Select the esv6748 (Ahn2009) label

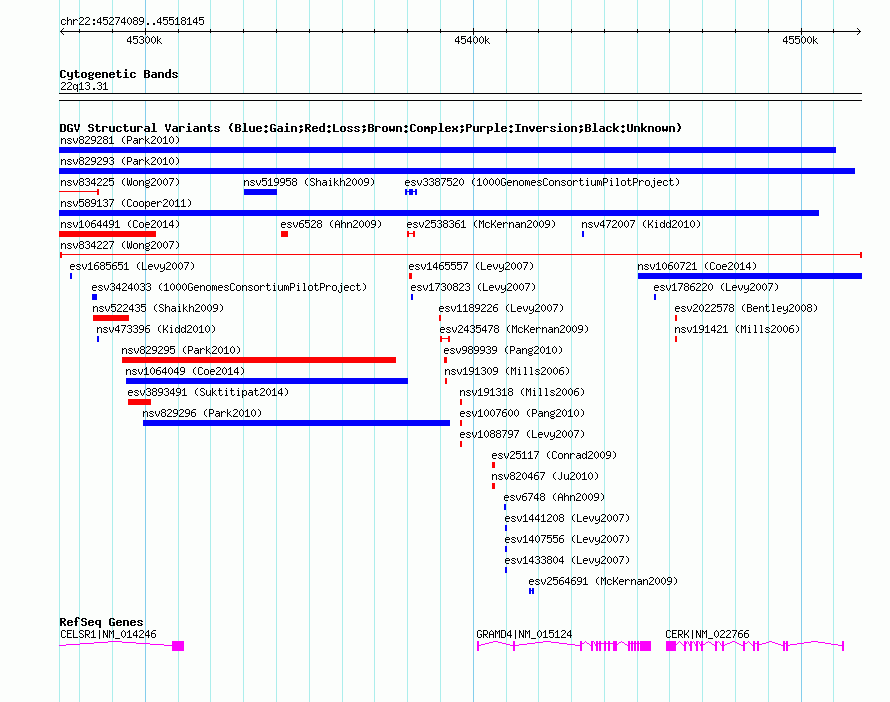coord(555,497)
